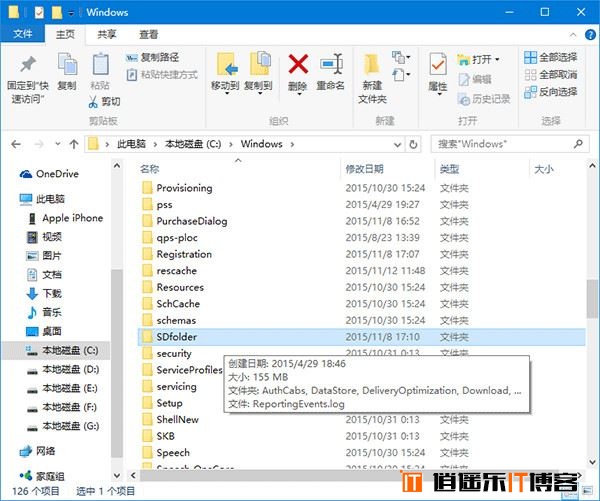Click the Properties quick access toolbar icon
This screenshot has width=600, height=501.
39,12
